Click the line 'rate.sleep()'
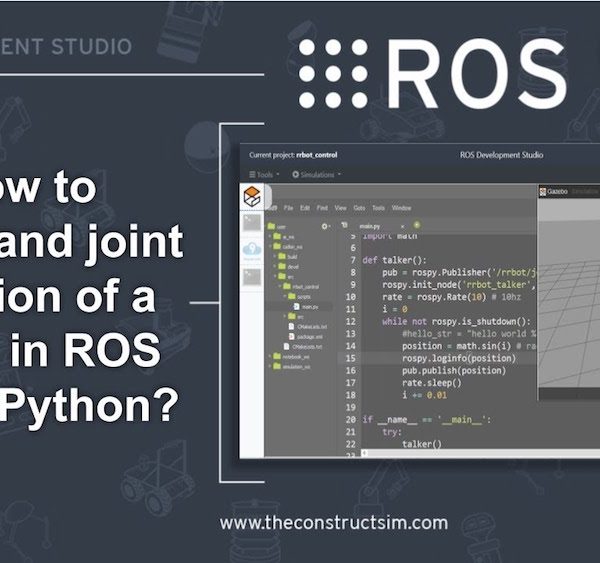 point(432,383)
